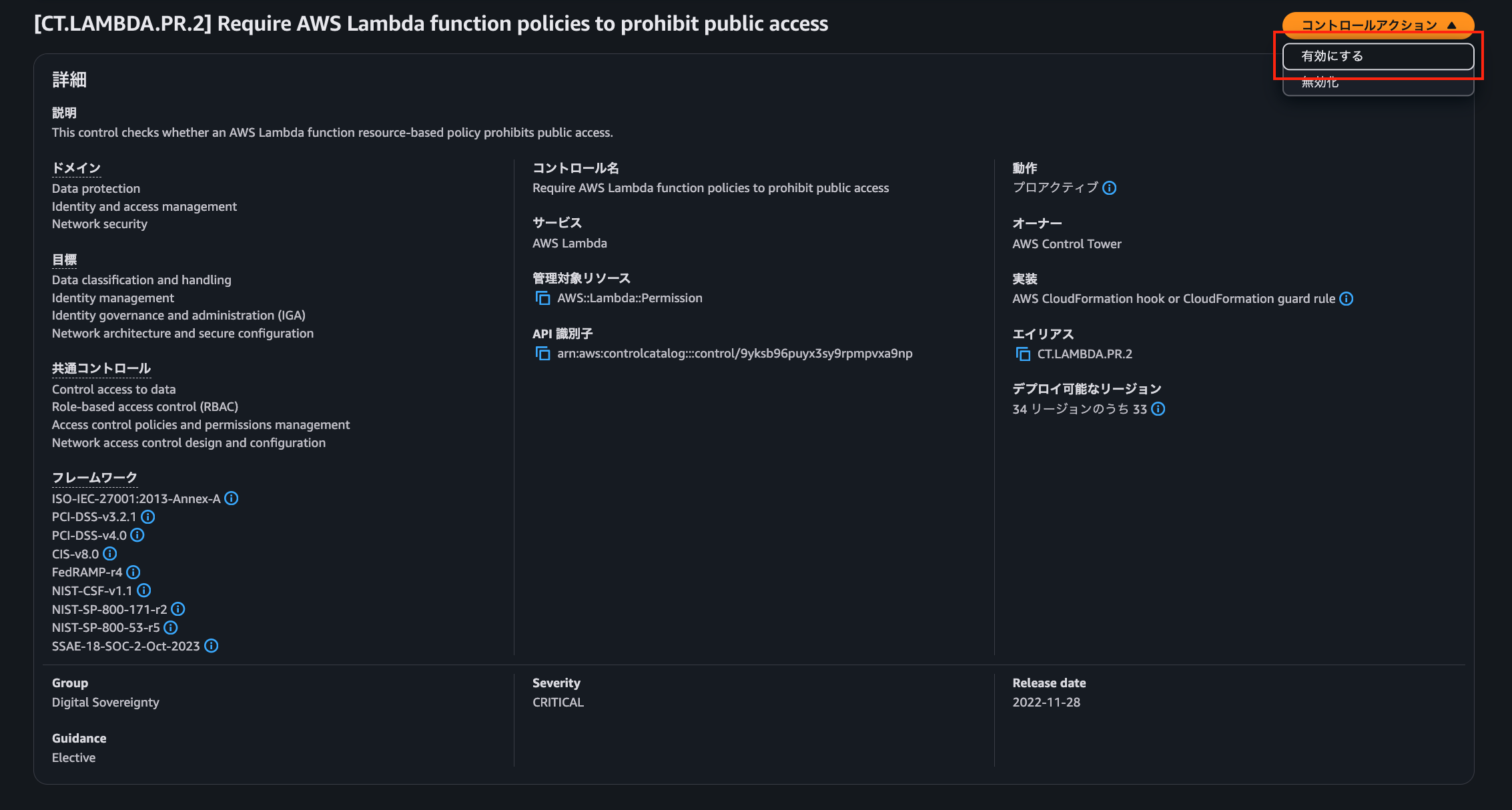Open the コントロールアクション dropdown button

pyautogui.click(x=1377, y=25)
